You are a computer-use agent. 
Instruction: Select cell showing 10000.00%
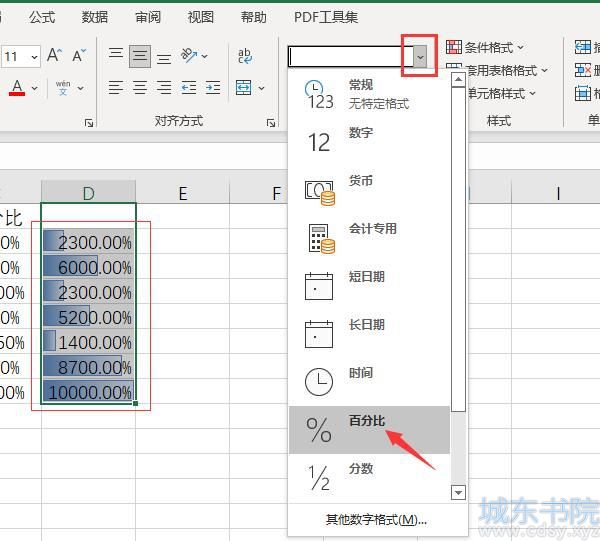click(88, 391)
